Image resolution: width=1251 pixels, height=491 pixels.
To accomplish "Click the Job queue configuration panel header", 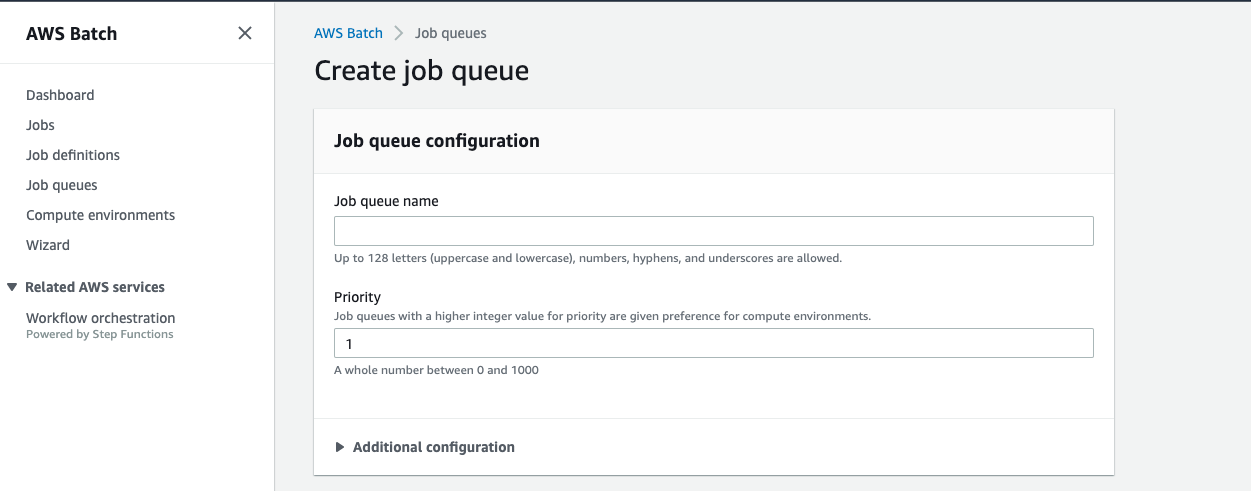I will [x=437, y=141].
